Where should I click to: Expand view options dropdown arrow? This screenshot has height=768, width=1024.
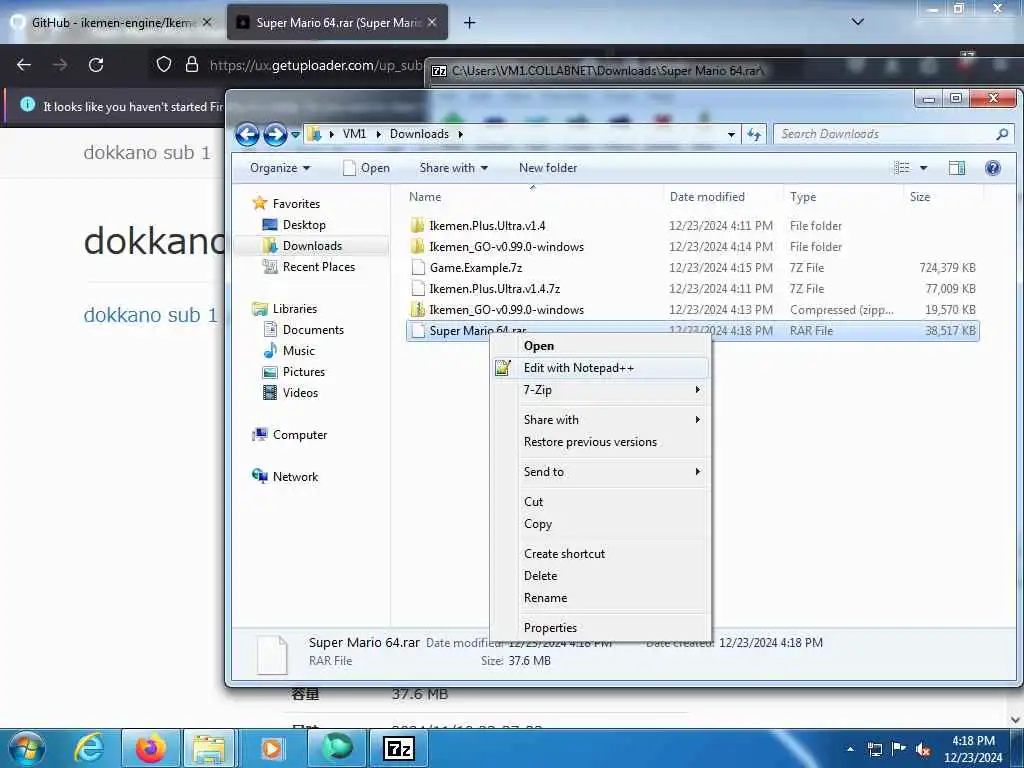point(923,168)
